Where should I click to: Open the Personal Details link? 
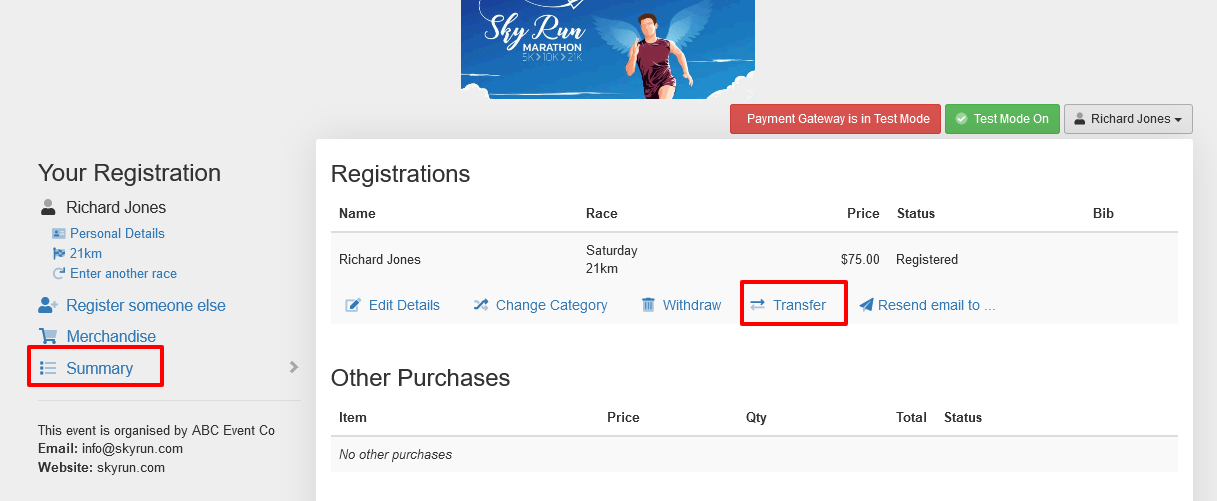click(117, 233)
